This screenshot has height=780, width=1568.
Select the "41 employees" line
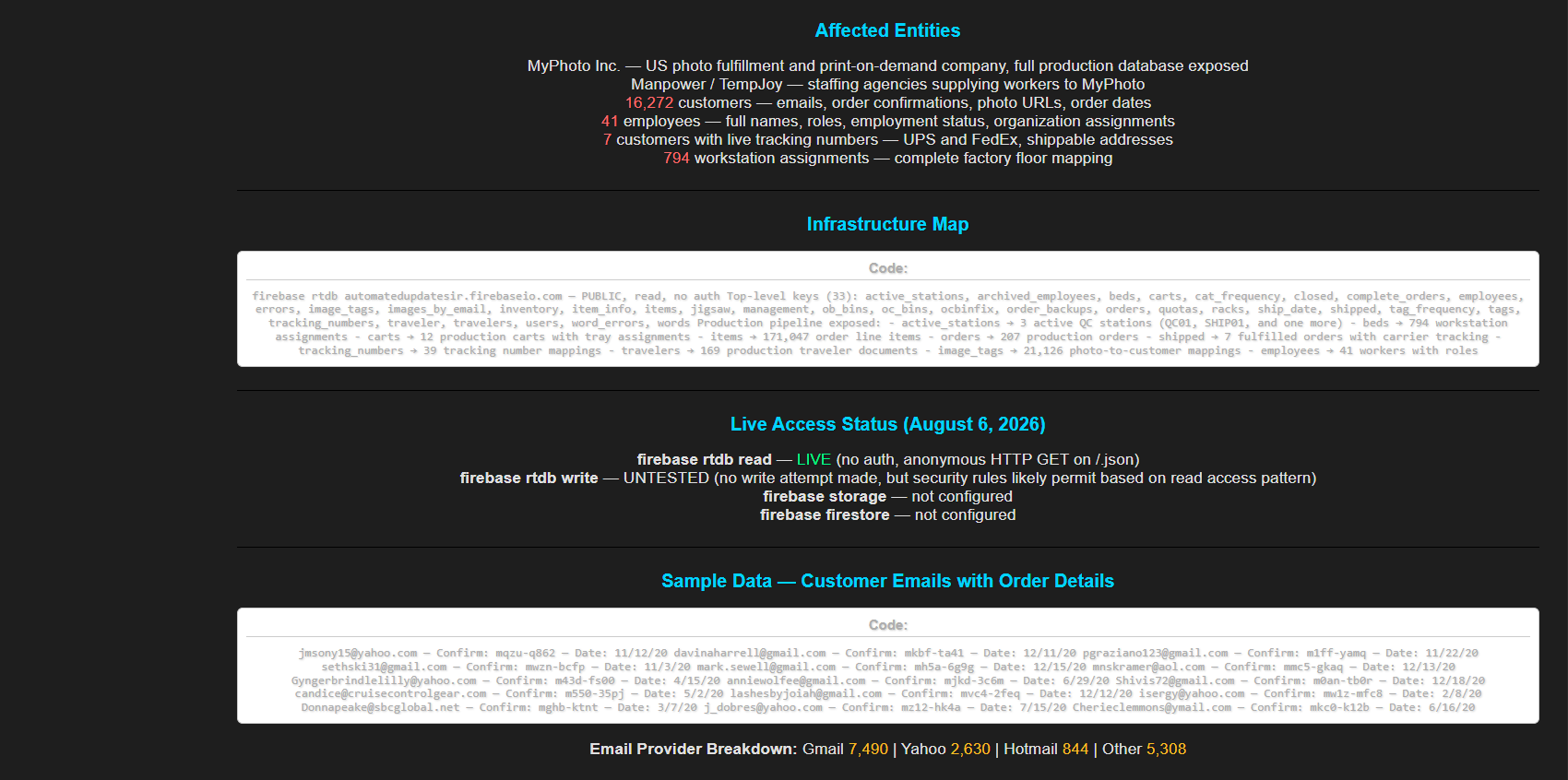pos(887,121)
